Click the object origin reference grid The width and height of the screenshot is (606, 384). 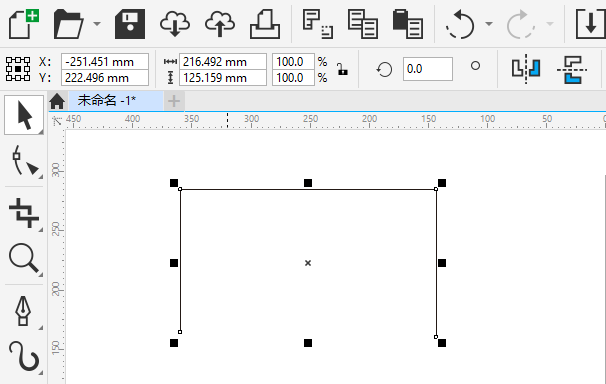point(18,69)
